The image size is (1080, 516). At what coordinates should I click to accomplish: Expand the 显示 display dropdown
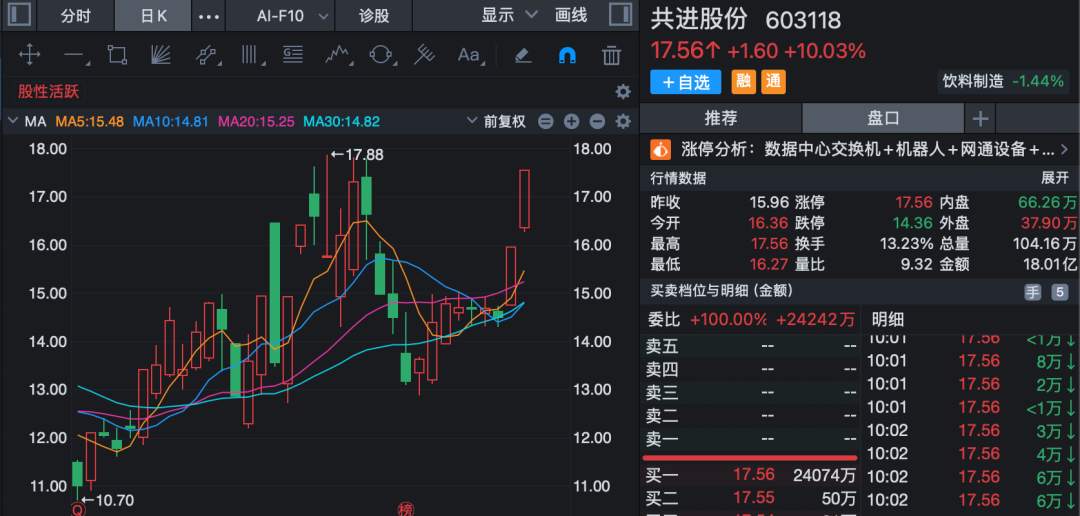(x=509, y=15)
